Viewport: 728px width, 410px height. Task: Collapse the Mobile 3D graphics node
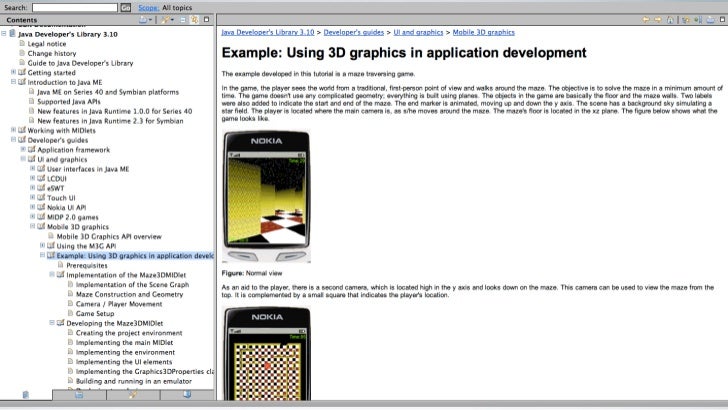32,226
